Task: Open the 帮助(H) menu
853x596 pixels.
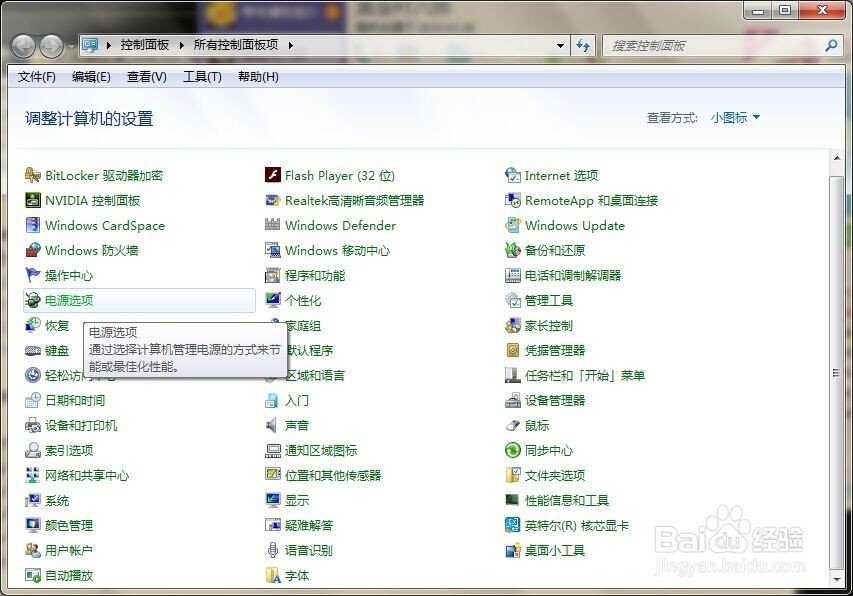Action: (258, 77)
